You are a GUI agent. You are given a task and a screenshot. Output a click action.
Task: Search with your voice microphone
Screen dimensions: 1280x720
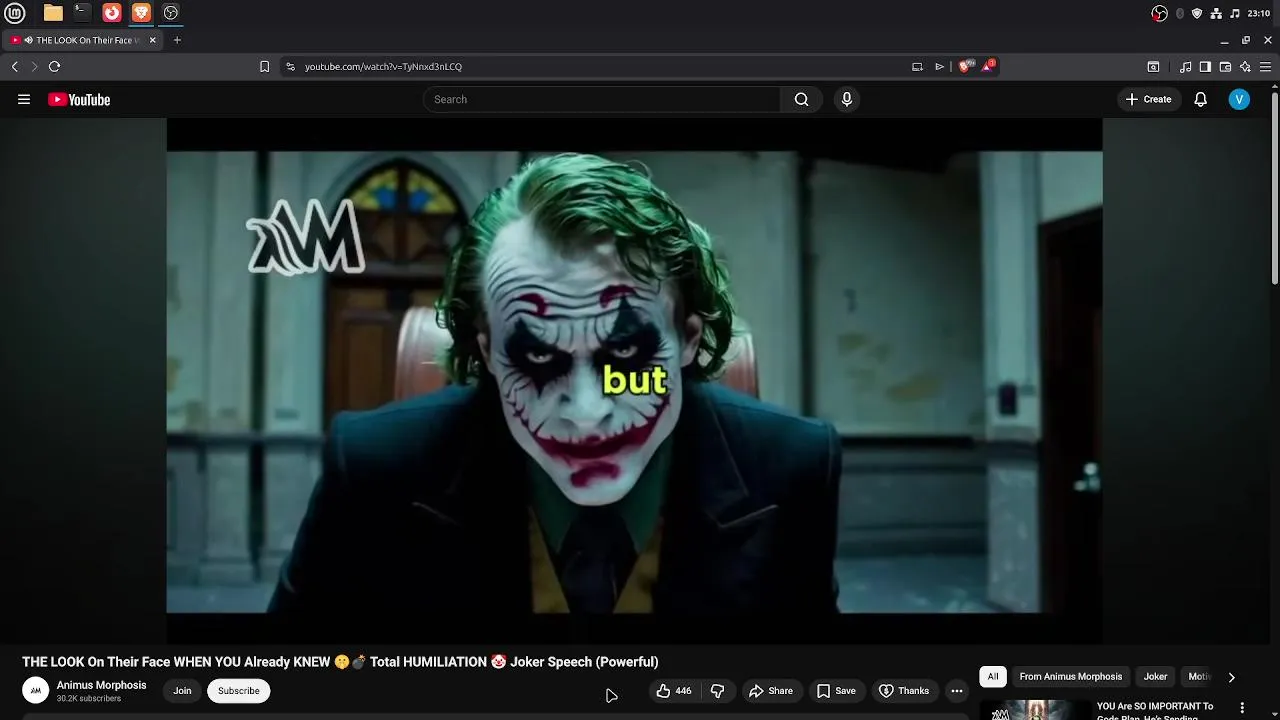pos(847,99)
